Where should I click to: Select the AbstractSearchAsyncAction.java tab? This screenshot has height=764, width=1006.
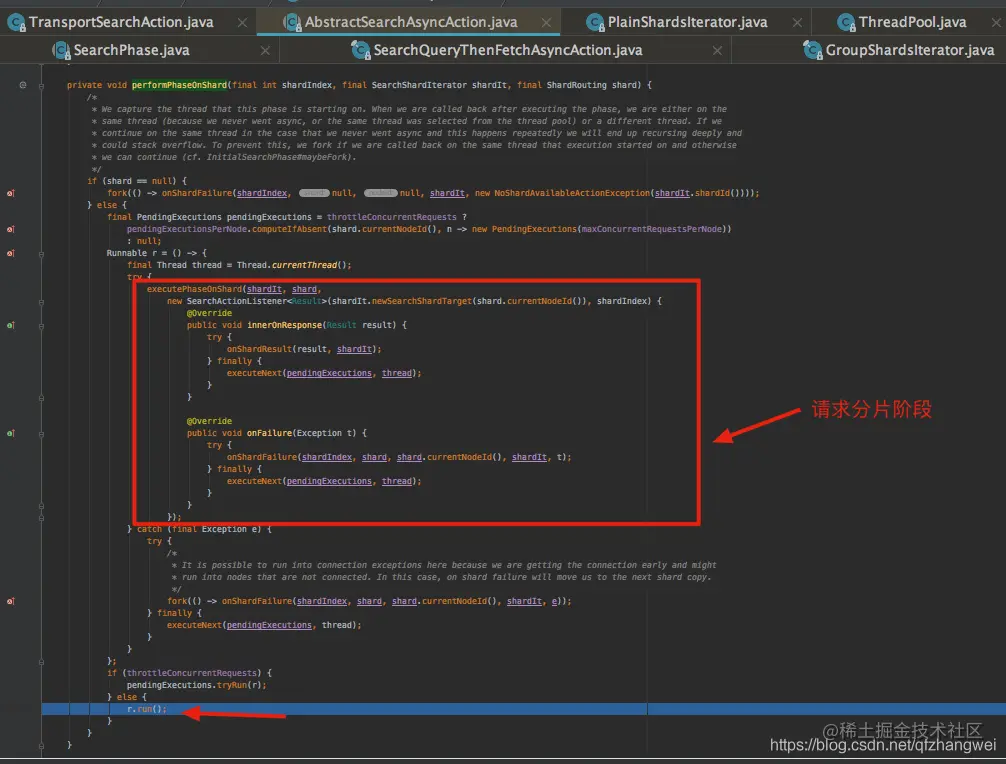tap(411, 22)
